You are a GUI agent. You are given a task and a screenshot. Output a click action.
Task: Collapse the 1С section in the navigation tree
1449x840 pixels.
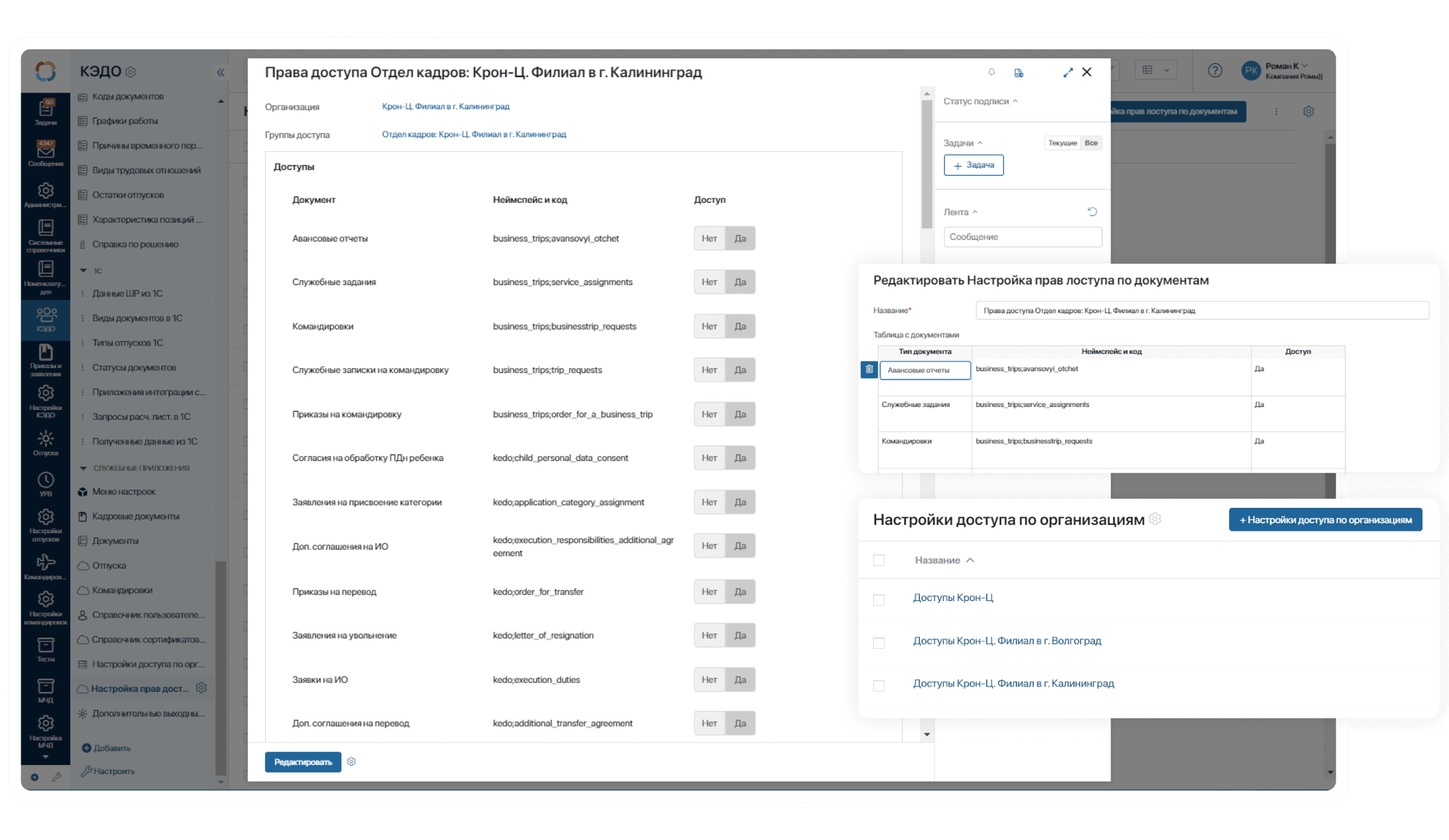83,270
